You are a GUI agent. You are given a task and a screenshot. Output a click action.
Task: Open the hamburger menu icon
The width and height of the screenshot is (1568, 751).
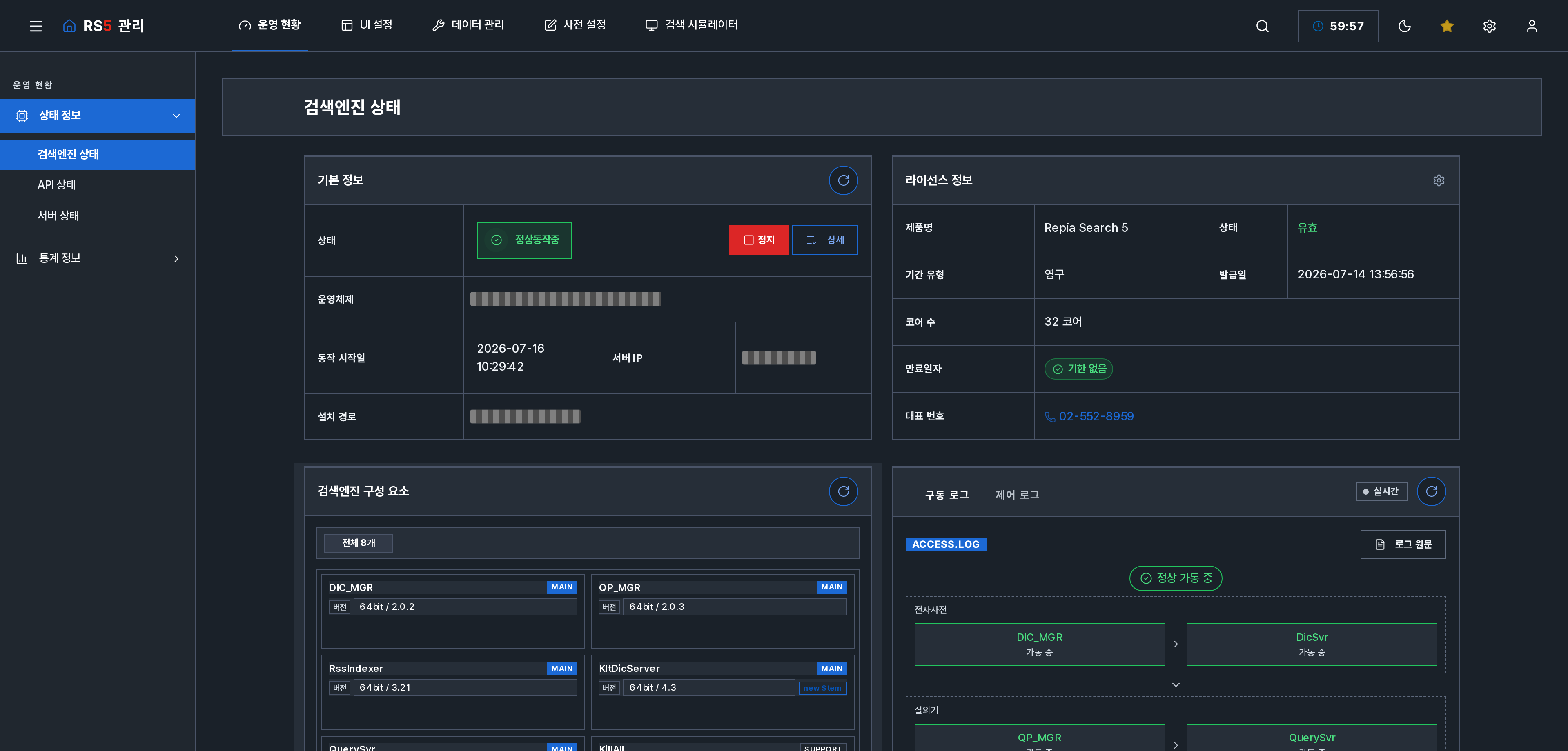(36, 26)
